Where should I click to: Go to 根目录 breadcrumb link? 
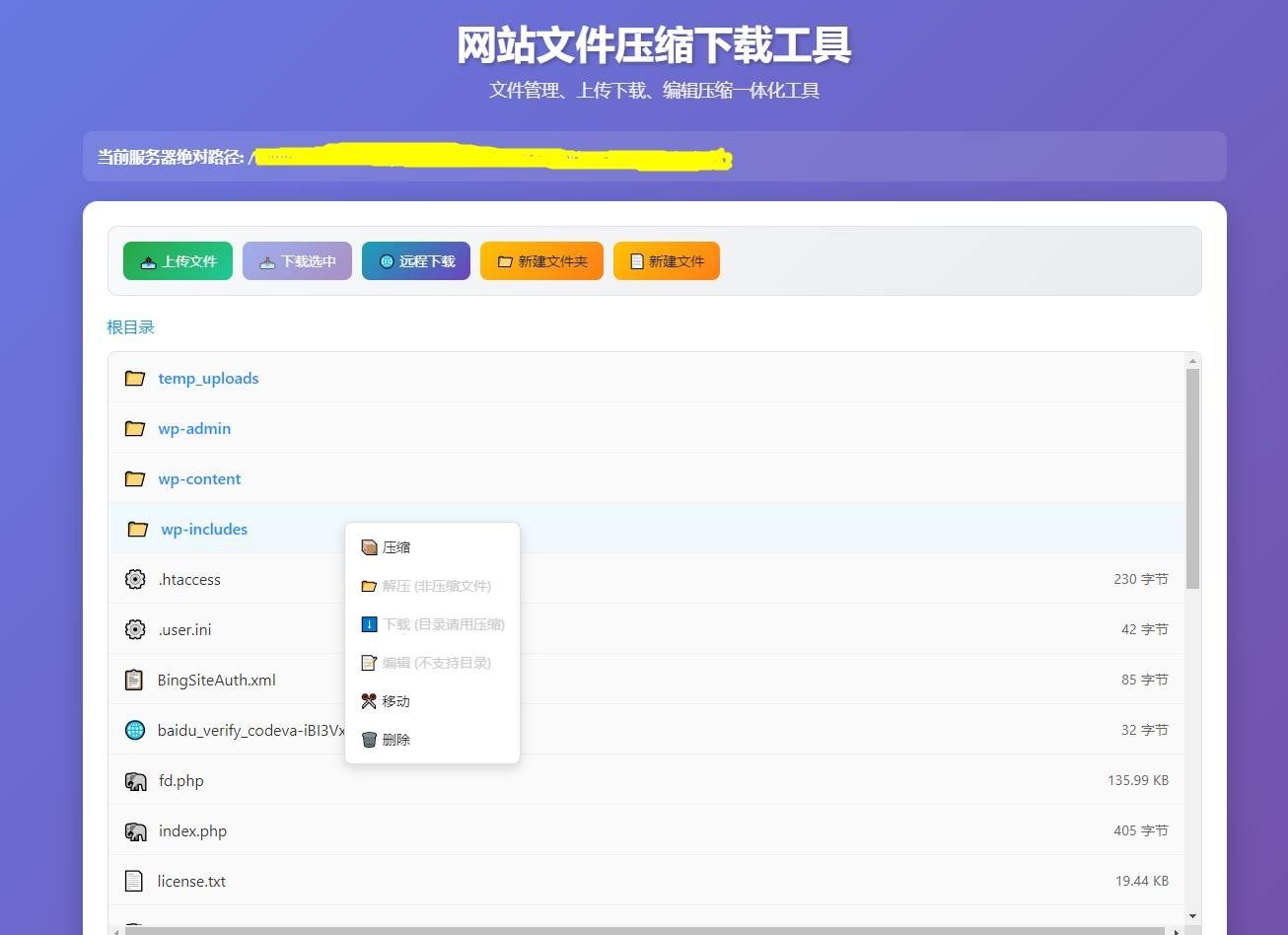tap(131, 327)
